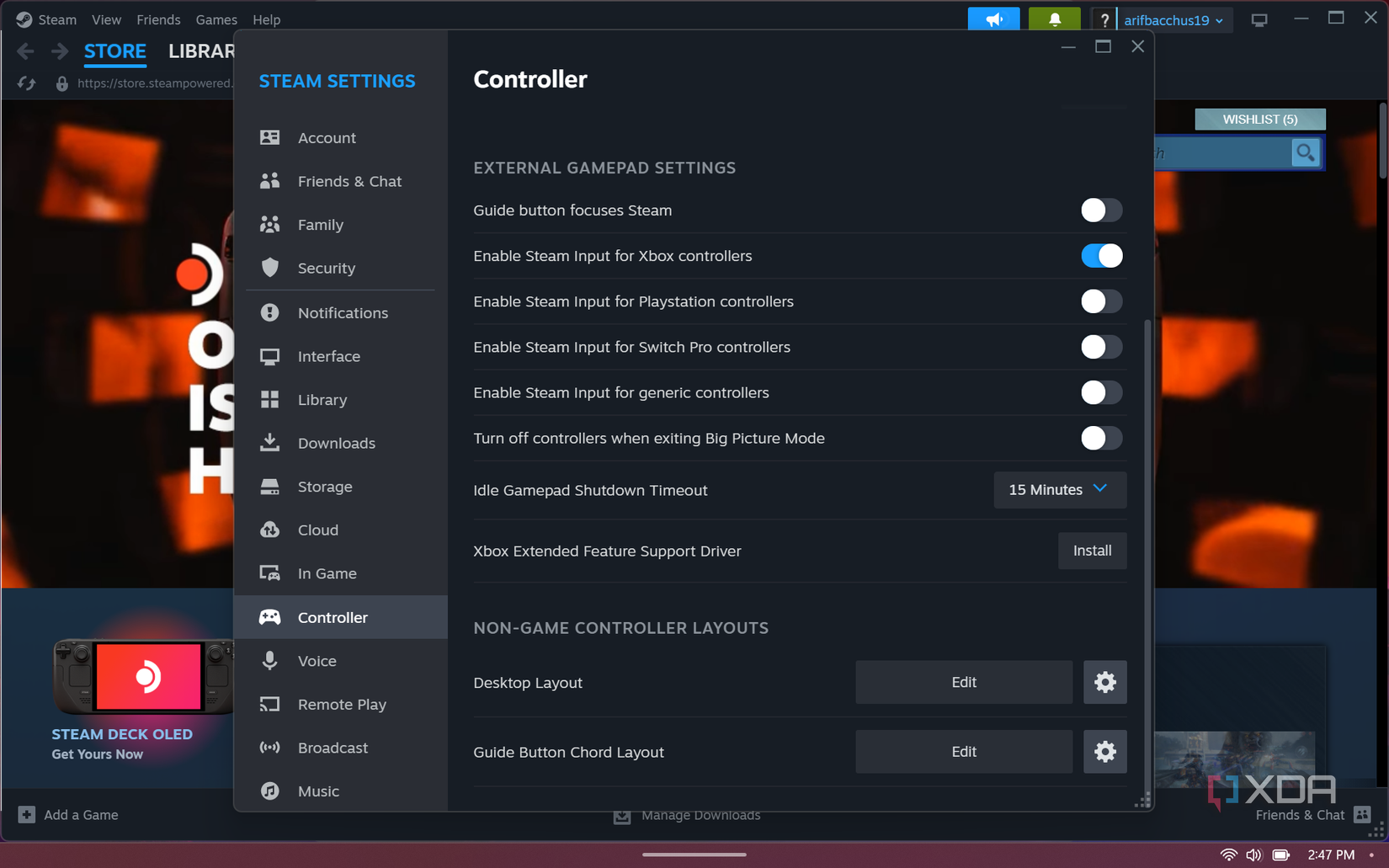Image resolution: width=1389 pixels, height=868 pixels.
Task: Edit the Desktop Layout
Action: [964, 682]
